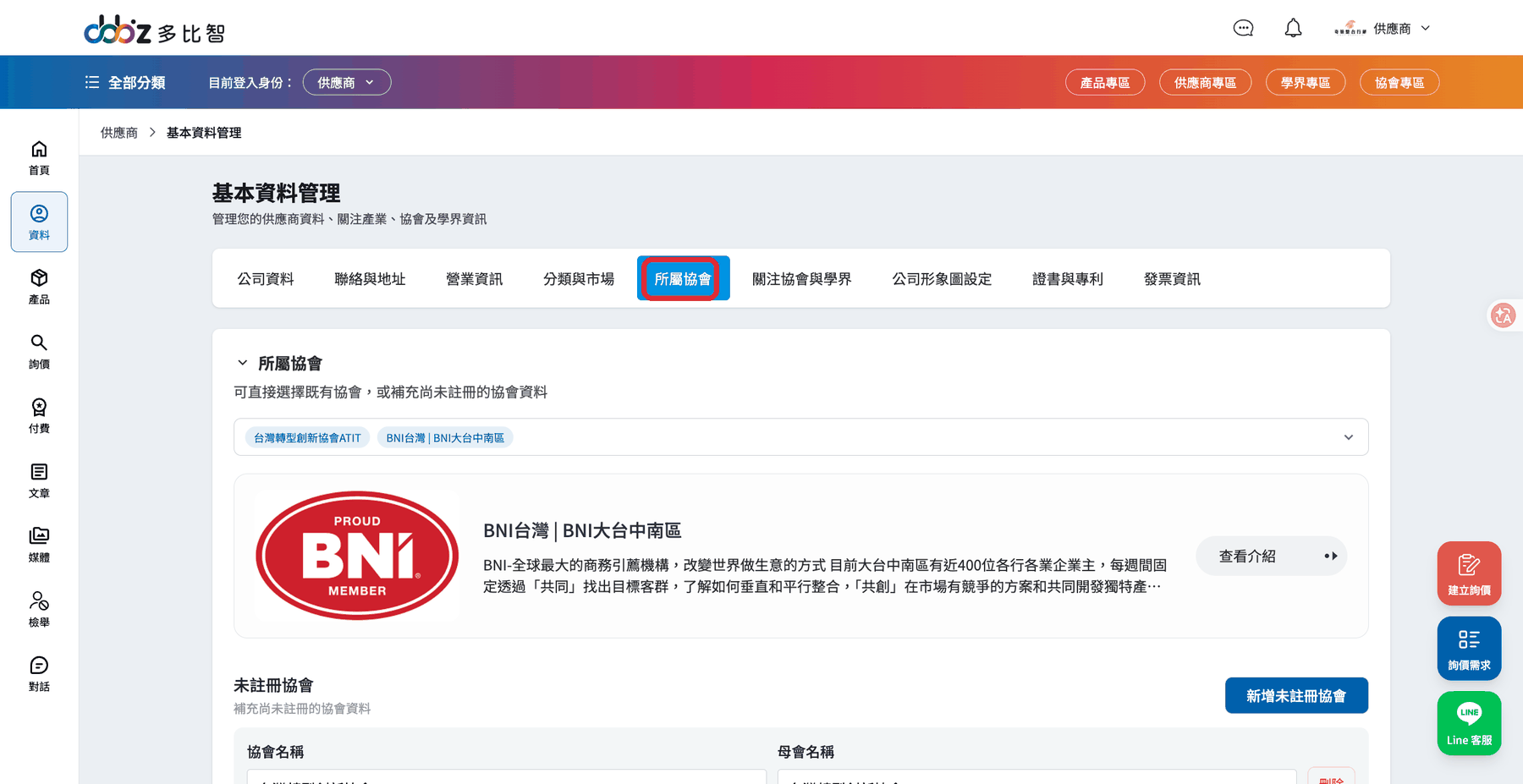1523x784 pixels.
Task: Click the supplier account avatar
Action: pos(1350,28)
